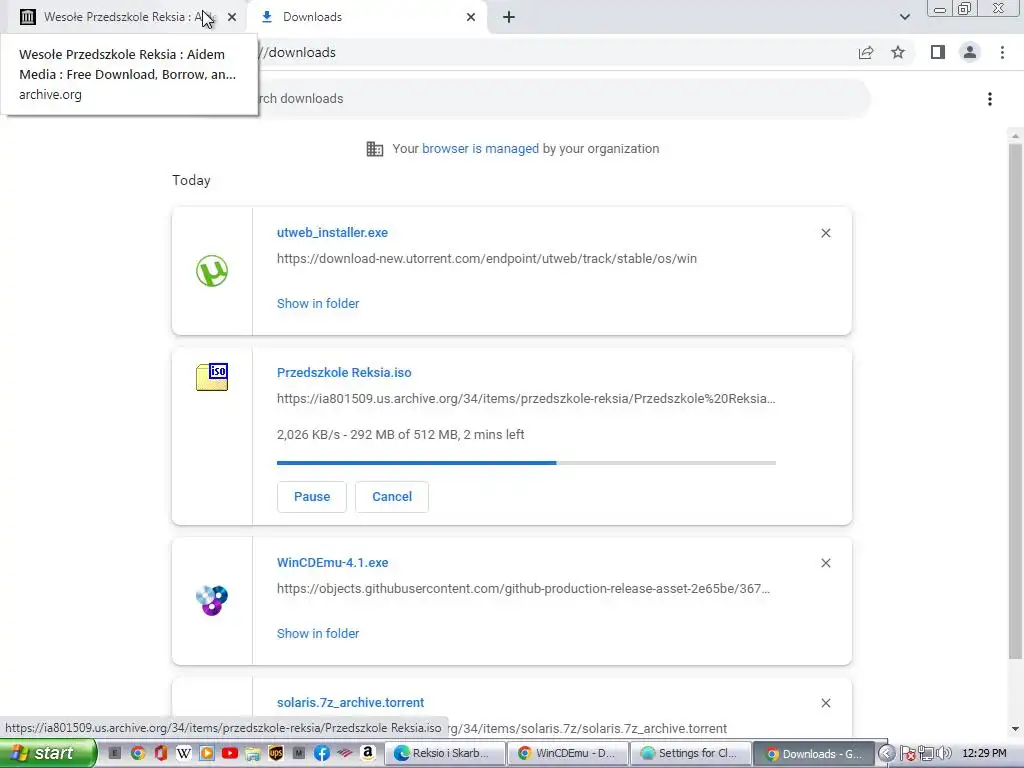Select the Downloads tab
This screenshot has height=768, width=1024.
click(x=368, y=17)
